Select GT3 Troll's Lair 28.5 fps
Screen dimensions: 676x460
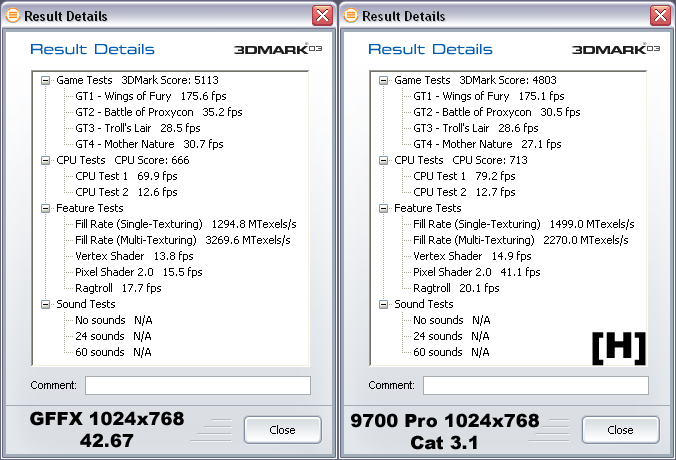tap(138, 128)
